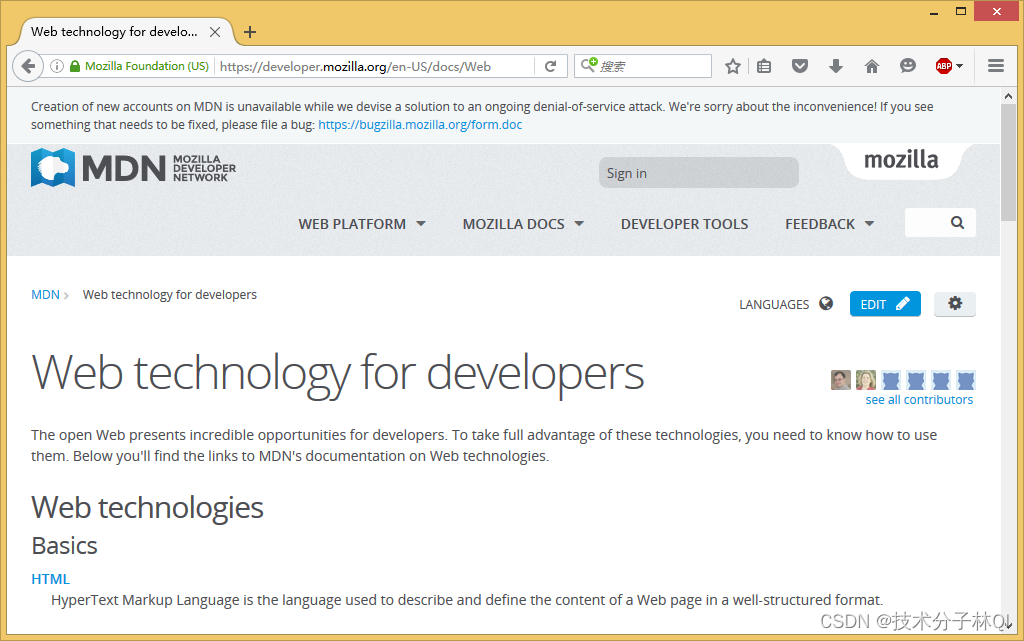Open the bugzilla.mozilla.org/form.doc link
This screenshot has height=641, width=1024.
[x=420, y=125]
